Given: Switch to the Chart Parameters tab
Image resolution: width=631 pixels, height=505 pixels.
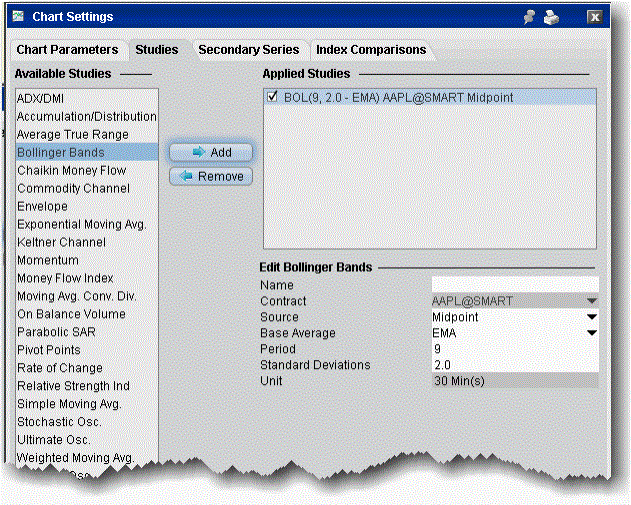Looking at the screenshot, I should click(x=67, y=49).
